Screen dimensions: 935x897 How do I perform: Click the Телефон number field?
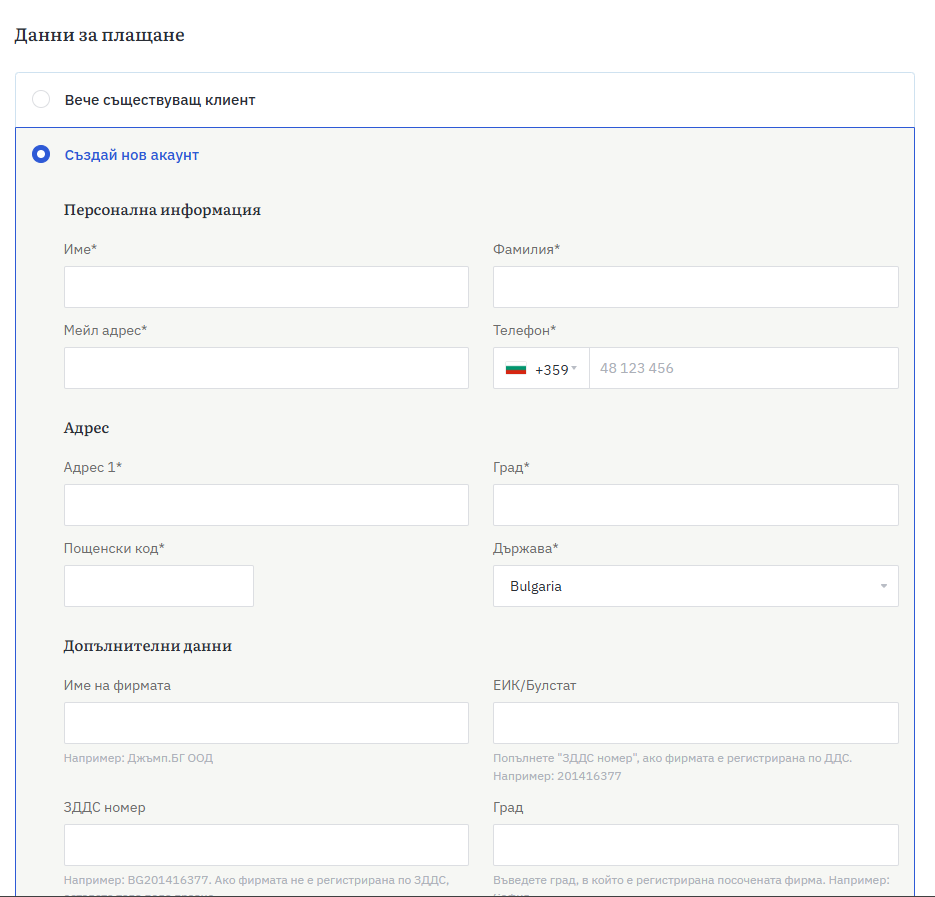click(742, 368)
